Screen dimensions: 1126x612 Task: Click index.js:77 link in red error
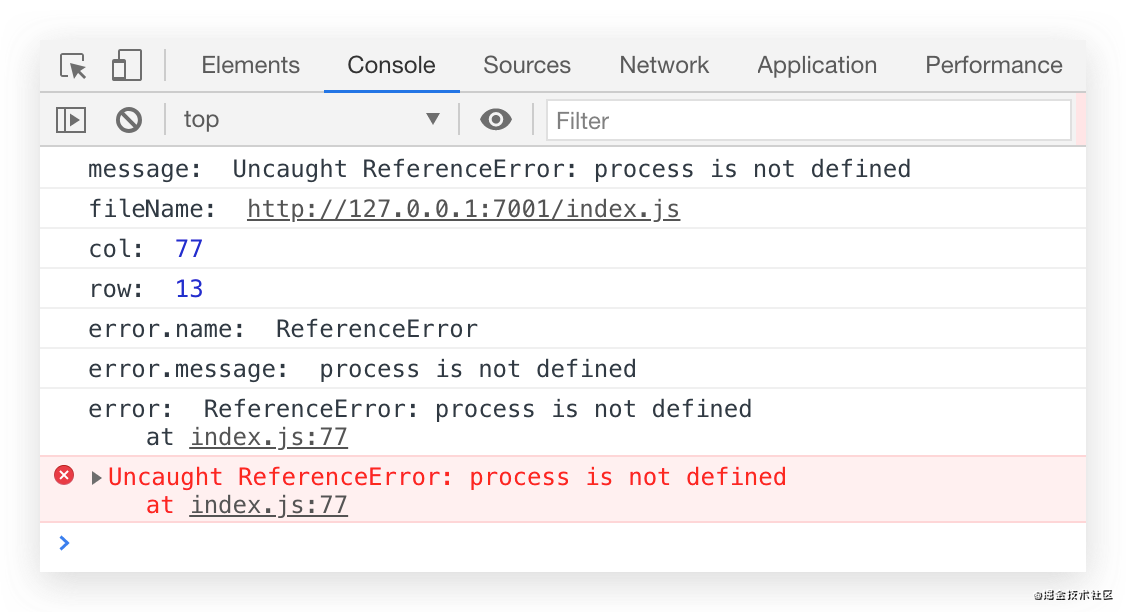tap(268, 505)
